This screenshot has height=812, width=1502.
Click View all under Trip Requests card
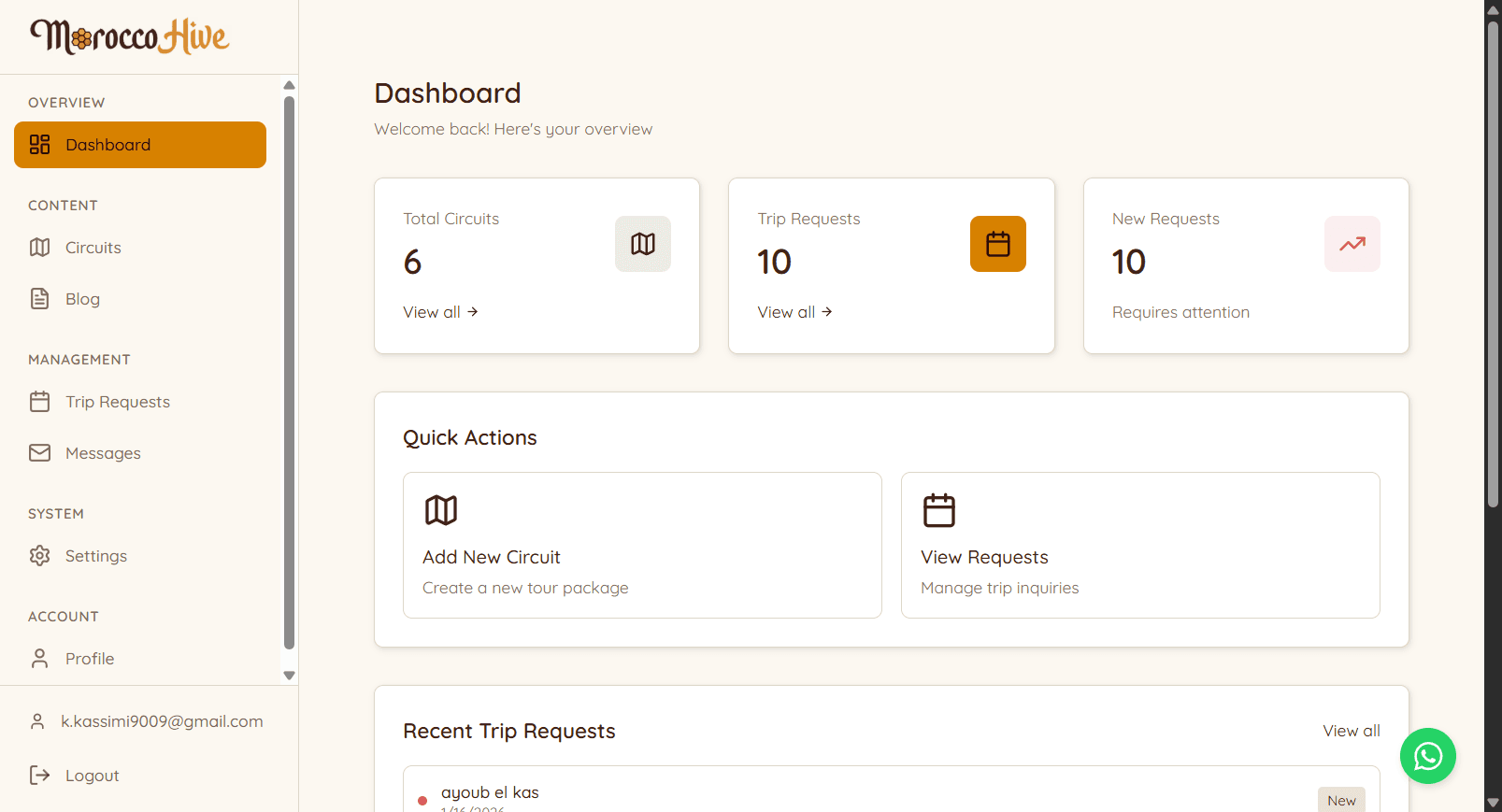[794, 312]
